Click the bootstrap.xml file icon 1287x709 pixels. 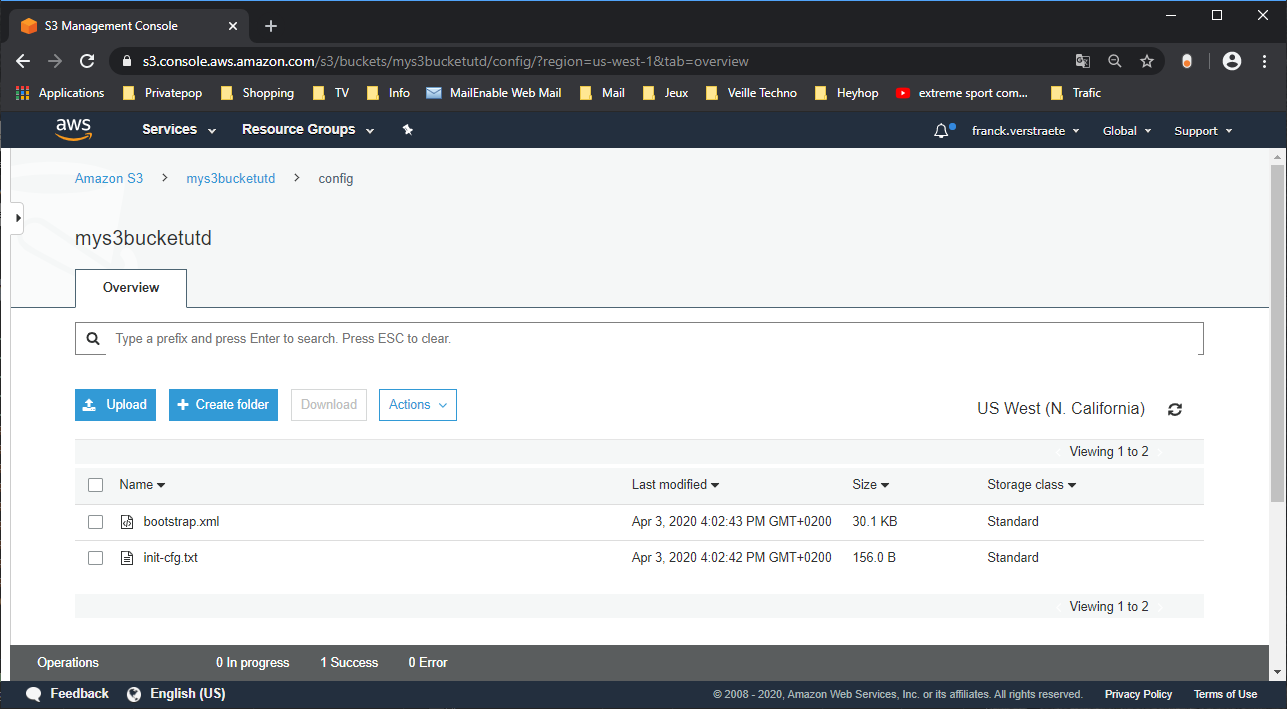point(127,522)
